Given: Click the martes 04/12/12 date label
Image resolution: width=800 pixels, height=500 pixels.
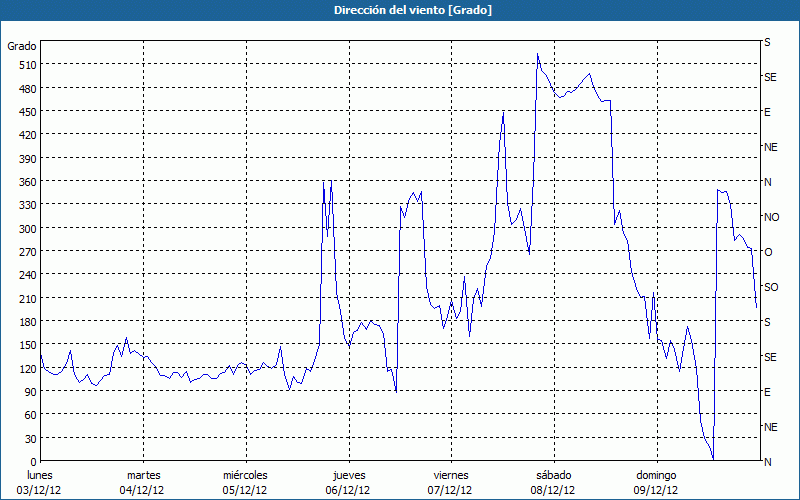Looking at the screenshot, I should 143,482.
